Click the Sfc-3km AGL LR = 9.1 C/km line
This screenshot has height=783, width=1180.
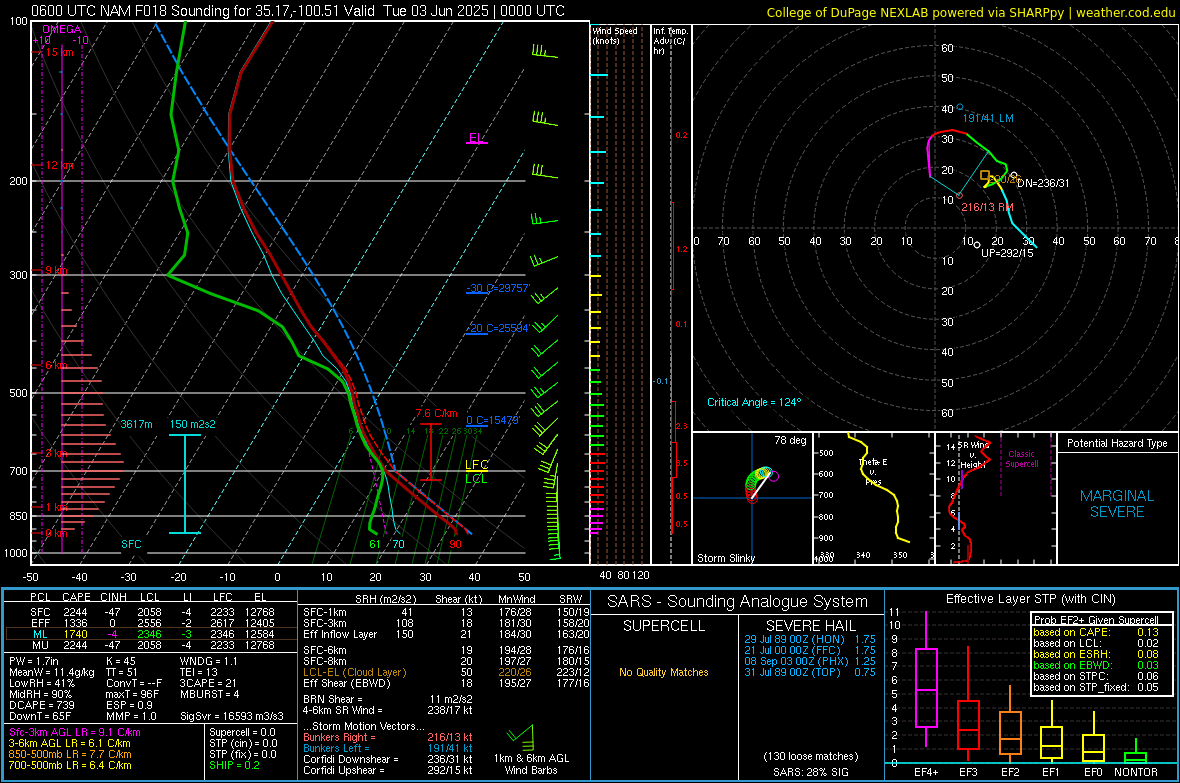click(75, 732)
